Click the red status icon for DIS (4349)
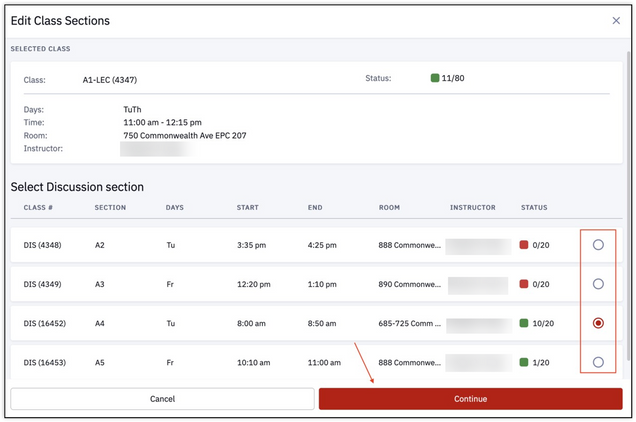 coord(524,284)
